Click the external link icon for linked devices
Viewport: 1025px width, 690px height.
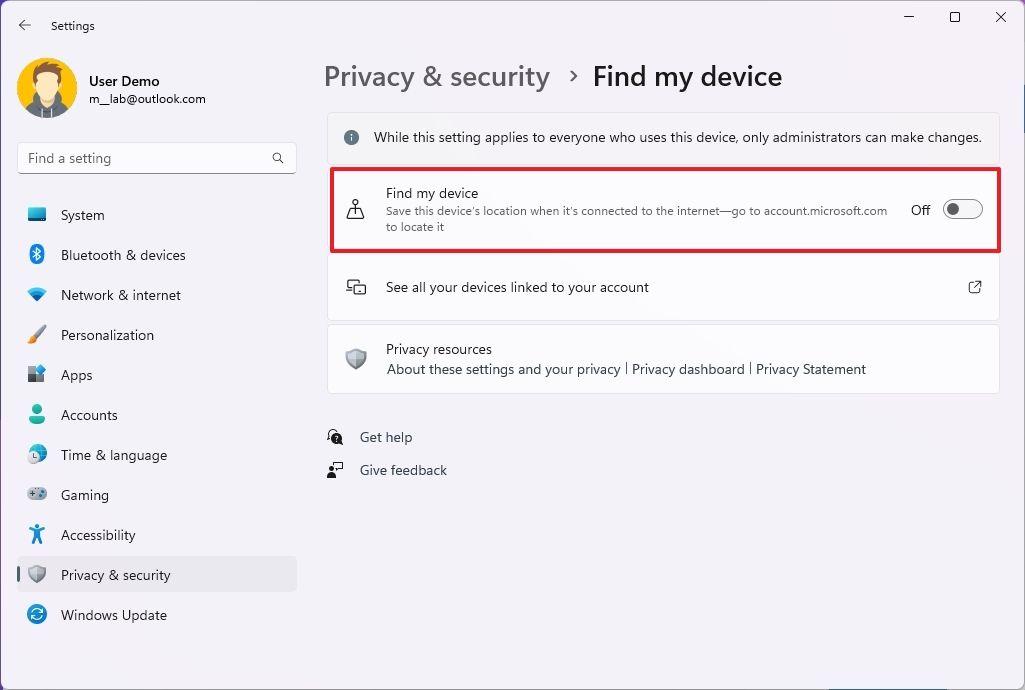pos(974,287)
